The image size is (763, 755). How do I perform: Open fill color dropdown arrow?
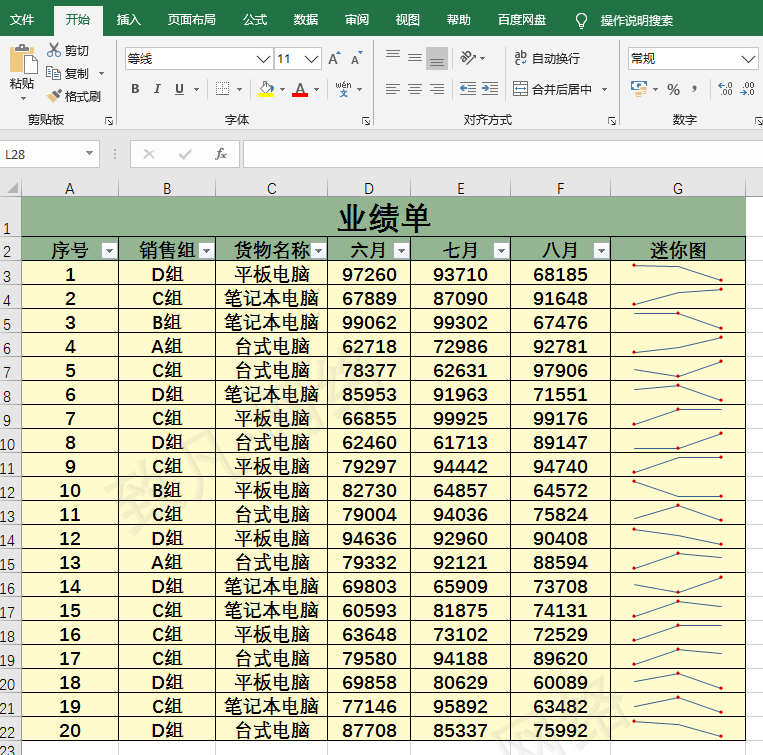coord(282,90)
